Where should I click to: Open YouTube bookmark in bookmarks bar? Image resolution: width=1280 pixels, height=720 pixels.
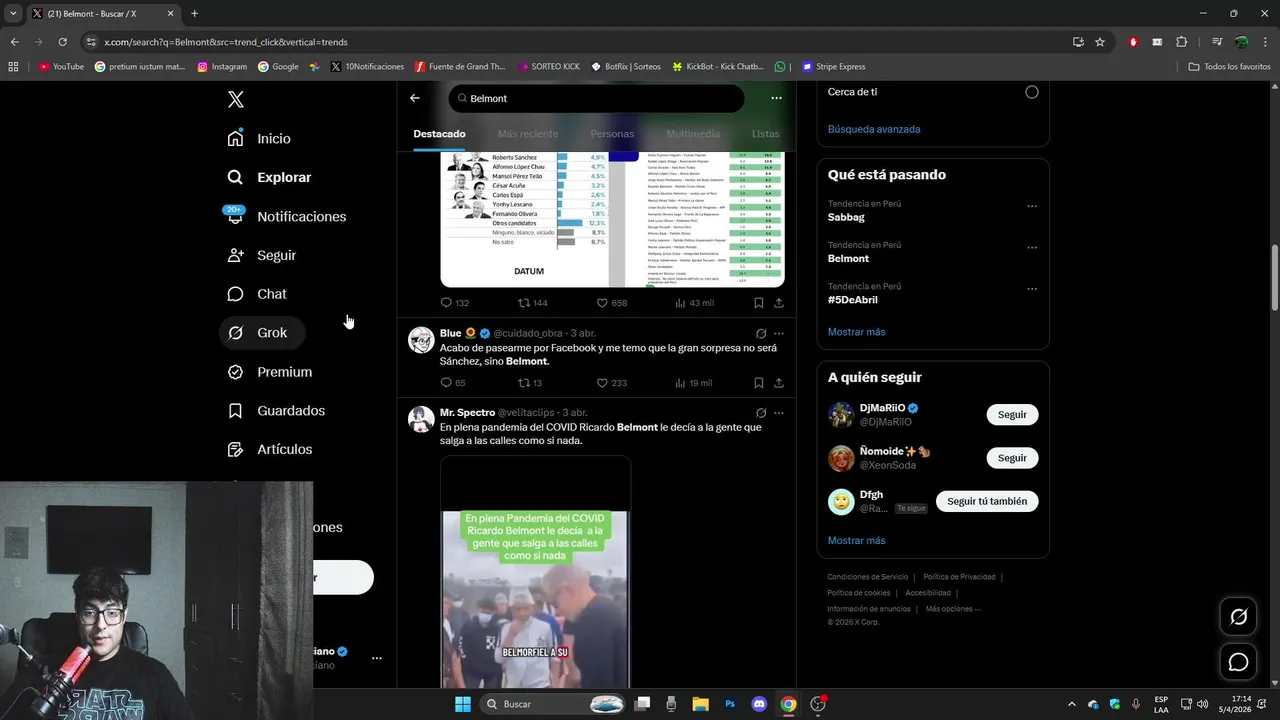click(61, 67)
